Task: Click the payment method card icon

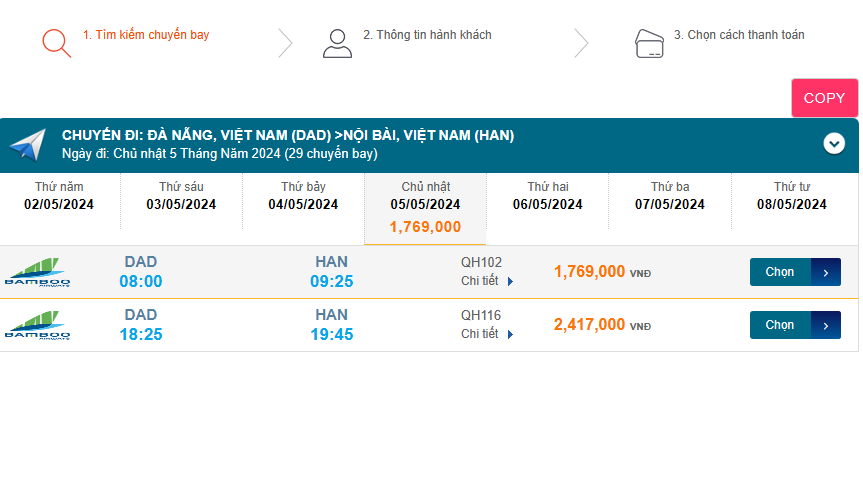Action: (649, 43)
